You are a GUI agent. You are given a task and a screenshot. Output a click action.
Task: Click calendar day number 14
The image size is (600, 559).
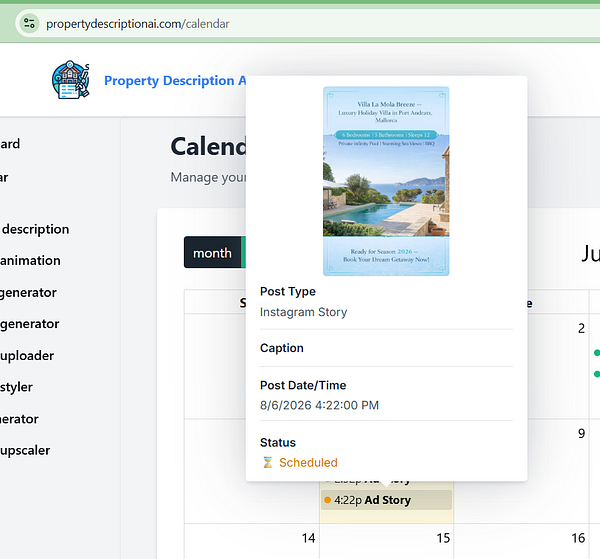(x=308, y=538)
